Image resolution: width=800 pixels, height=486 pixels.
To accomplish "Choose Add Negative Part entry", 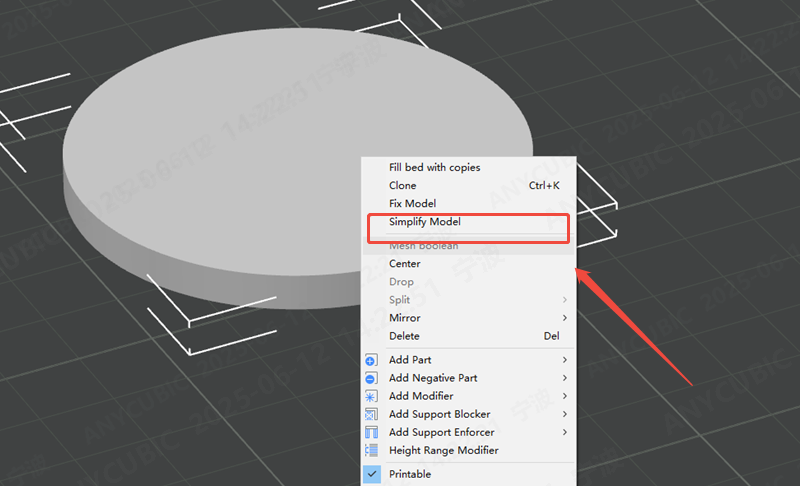I will (469, 378).
